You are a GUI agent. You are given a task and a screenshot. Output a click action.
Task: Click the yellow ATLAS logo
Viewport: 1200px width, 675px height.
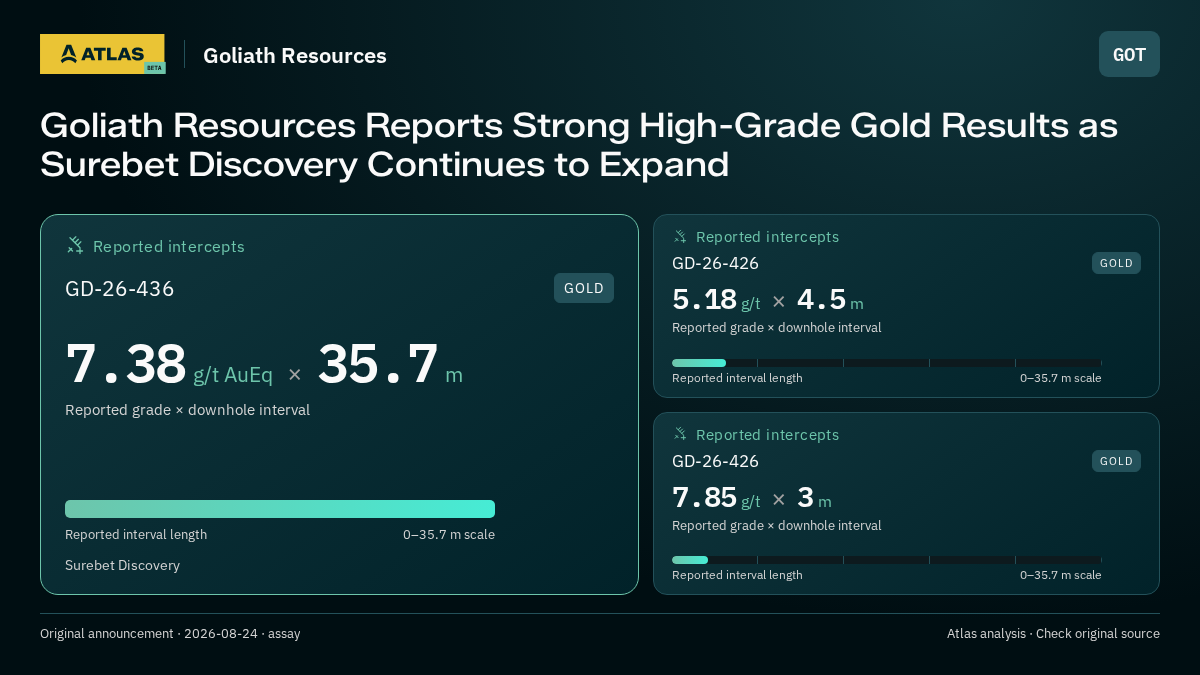point(102,54)
